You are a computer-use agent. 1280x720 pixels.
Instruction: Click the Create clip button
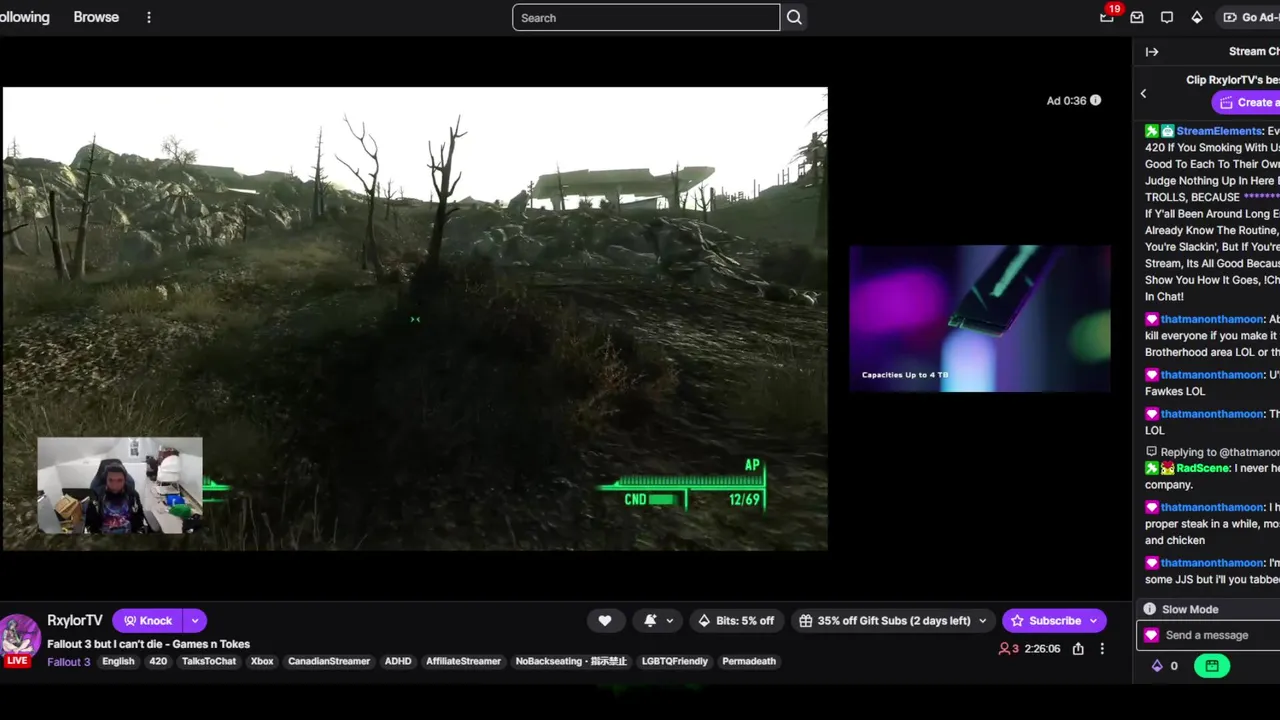coord(1246,102)
